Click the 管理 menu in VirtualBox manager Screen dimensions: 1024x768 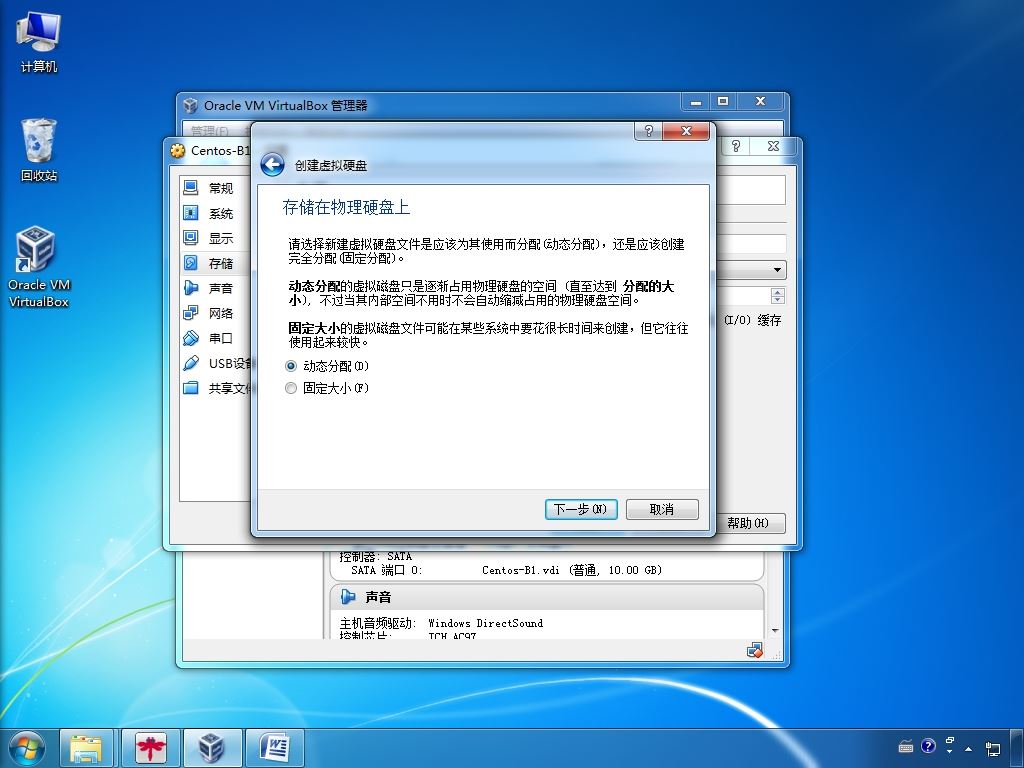(x=210, y=131)
